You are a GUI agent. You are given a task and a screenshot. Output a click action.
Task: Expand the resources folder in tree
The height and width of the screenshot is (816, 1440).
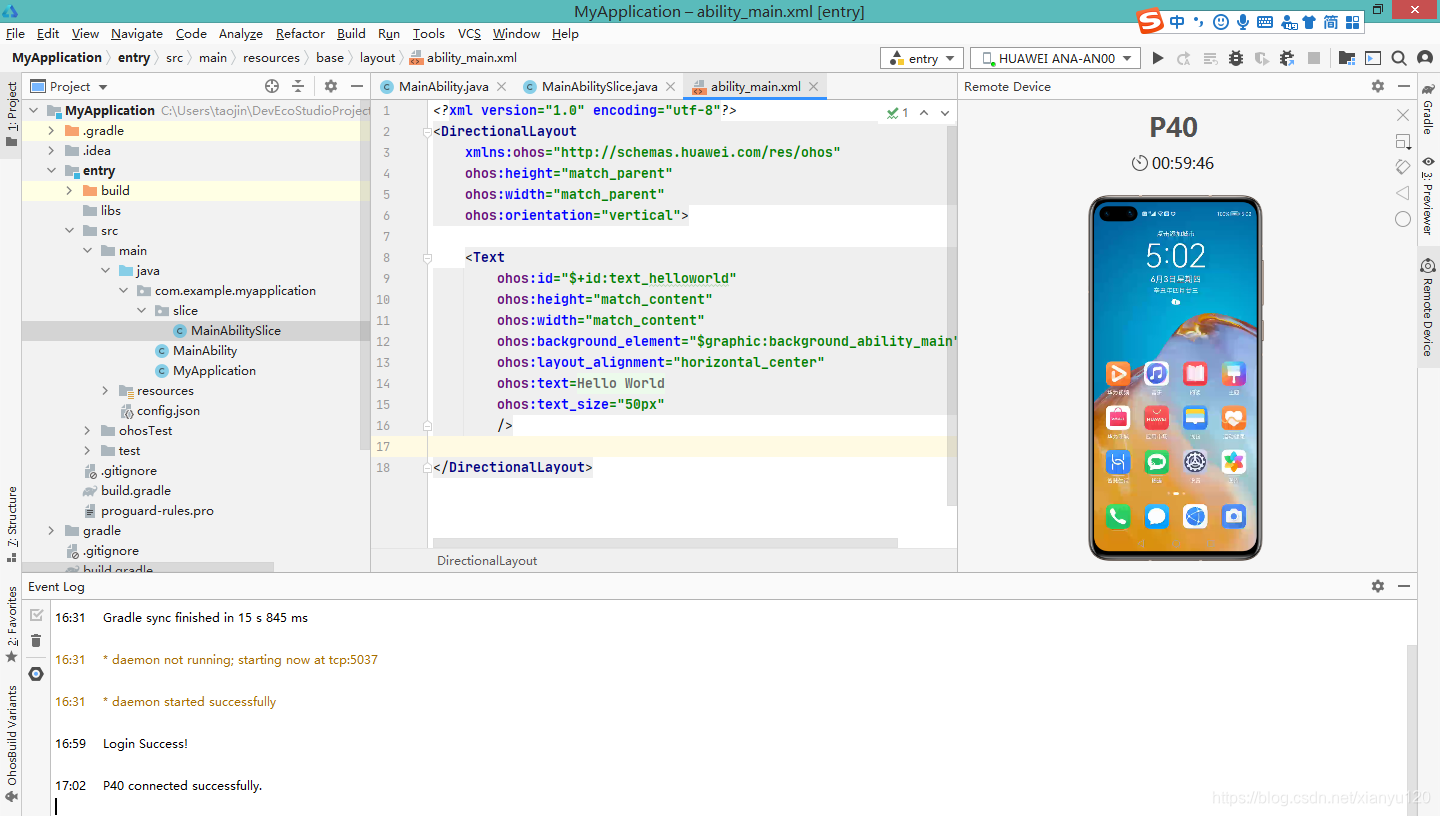[106, 390]
